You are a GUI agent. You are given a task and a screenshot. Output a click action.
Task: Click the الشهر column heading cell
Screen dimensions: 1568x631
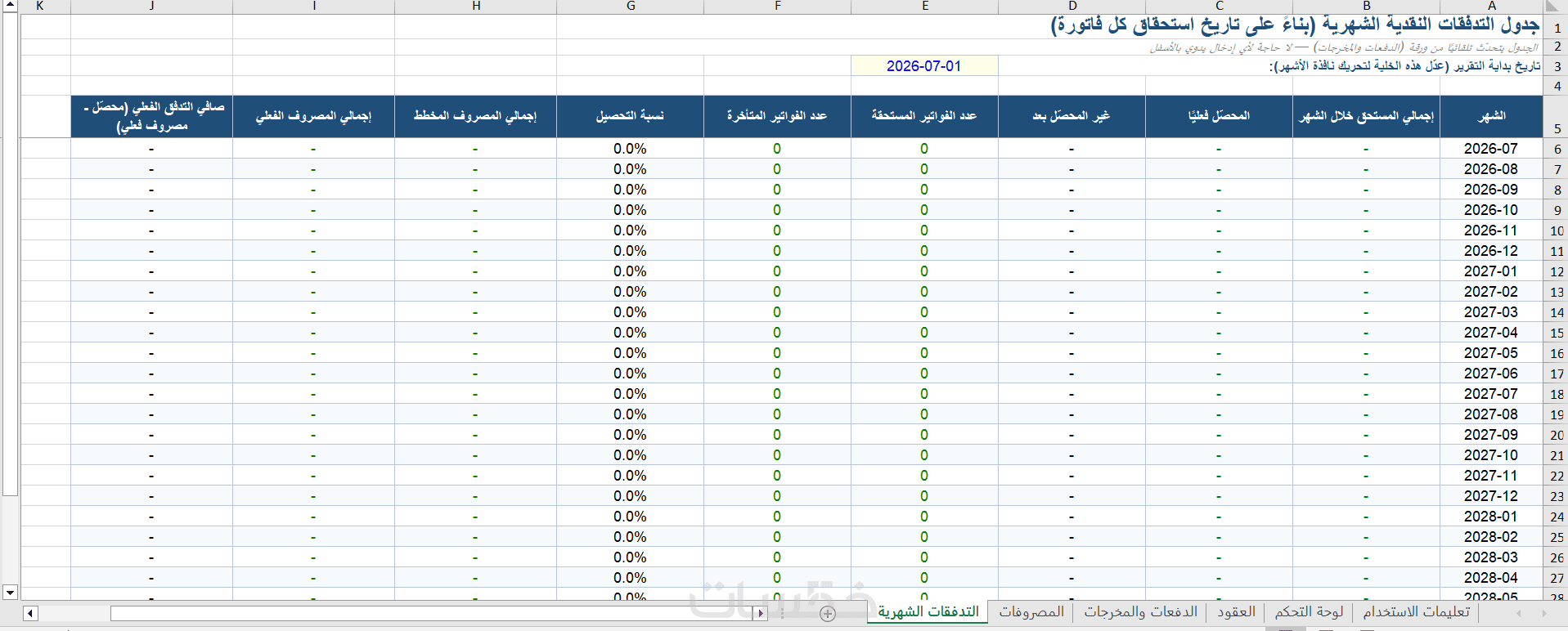click(x=1491, y=116)
